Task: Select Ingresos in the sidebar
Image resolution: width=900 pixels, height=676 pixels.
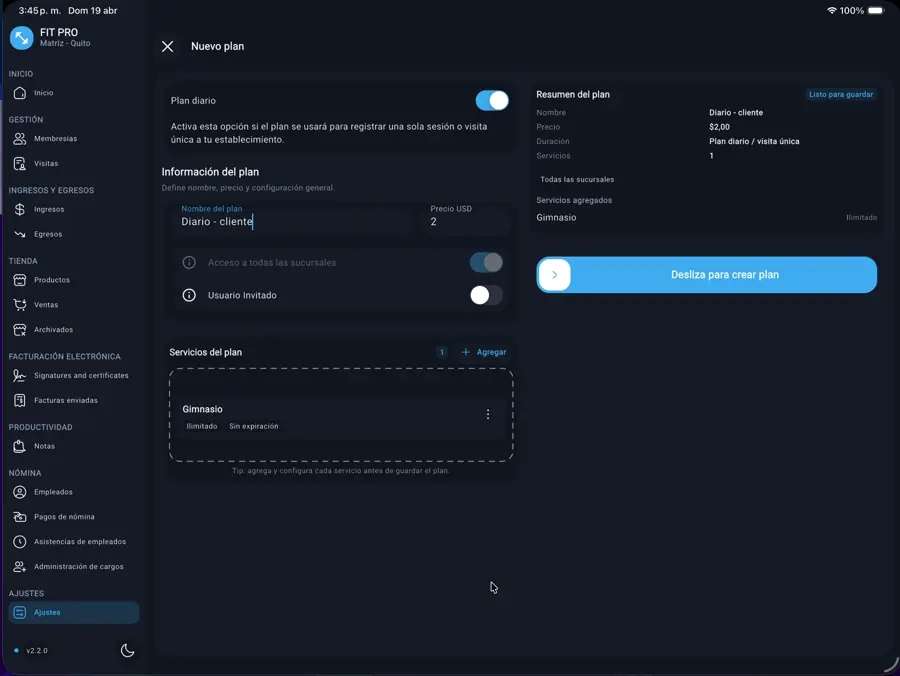Action: (x=49, y=210)
